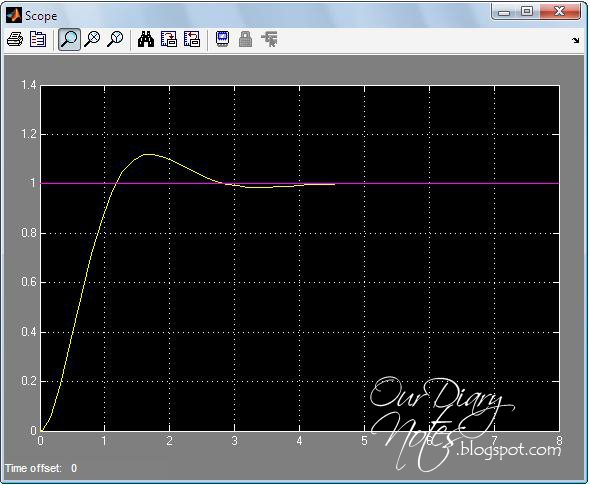The width and height of the screenshot is (590, 485).
Task: Click the x-axis label 4
Action: coord(300,441)
